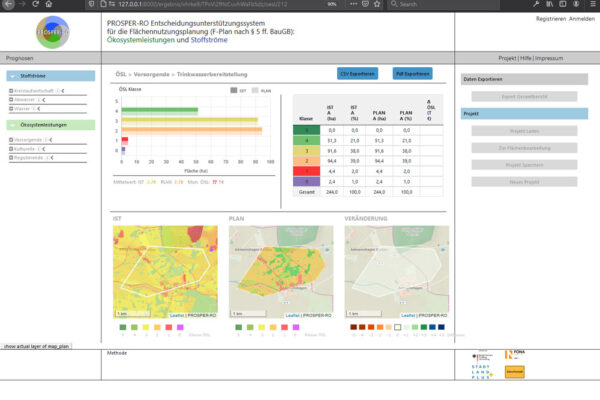The image size is (600, 400).
Task: Toggle the browser sidebar icon
Action: [562, 4]
